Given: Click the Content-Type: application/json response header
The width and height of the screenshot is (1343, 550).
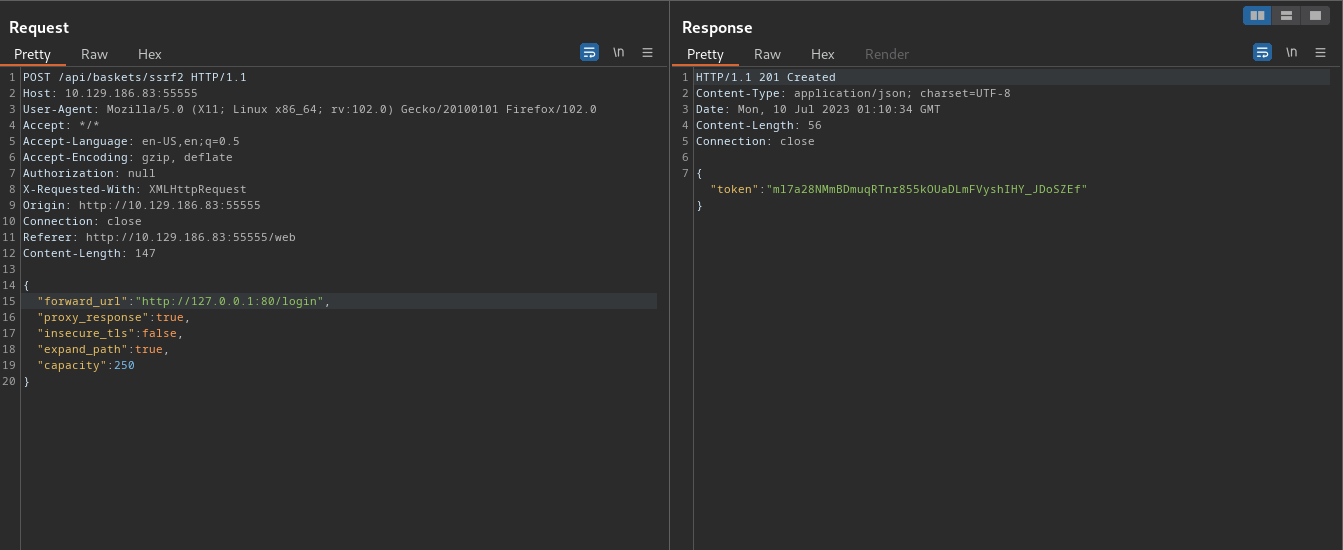Looking at the screenshot, I should 853,93.
